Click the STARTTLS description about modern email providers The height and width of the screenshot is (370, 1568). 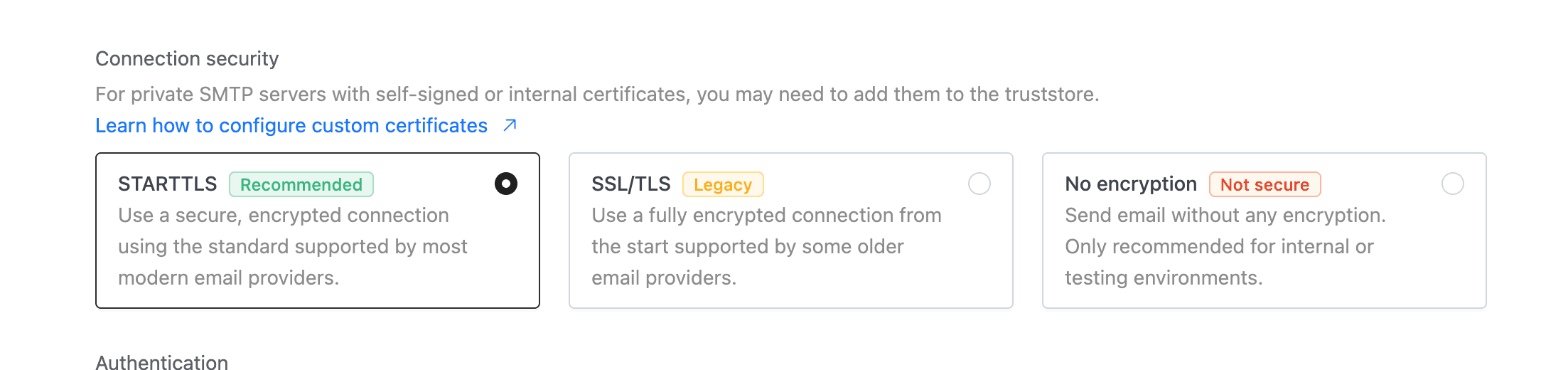tap(293, 246)
